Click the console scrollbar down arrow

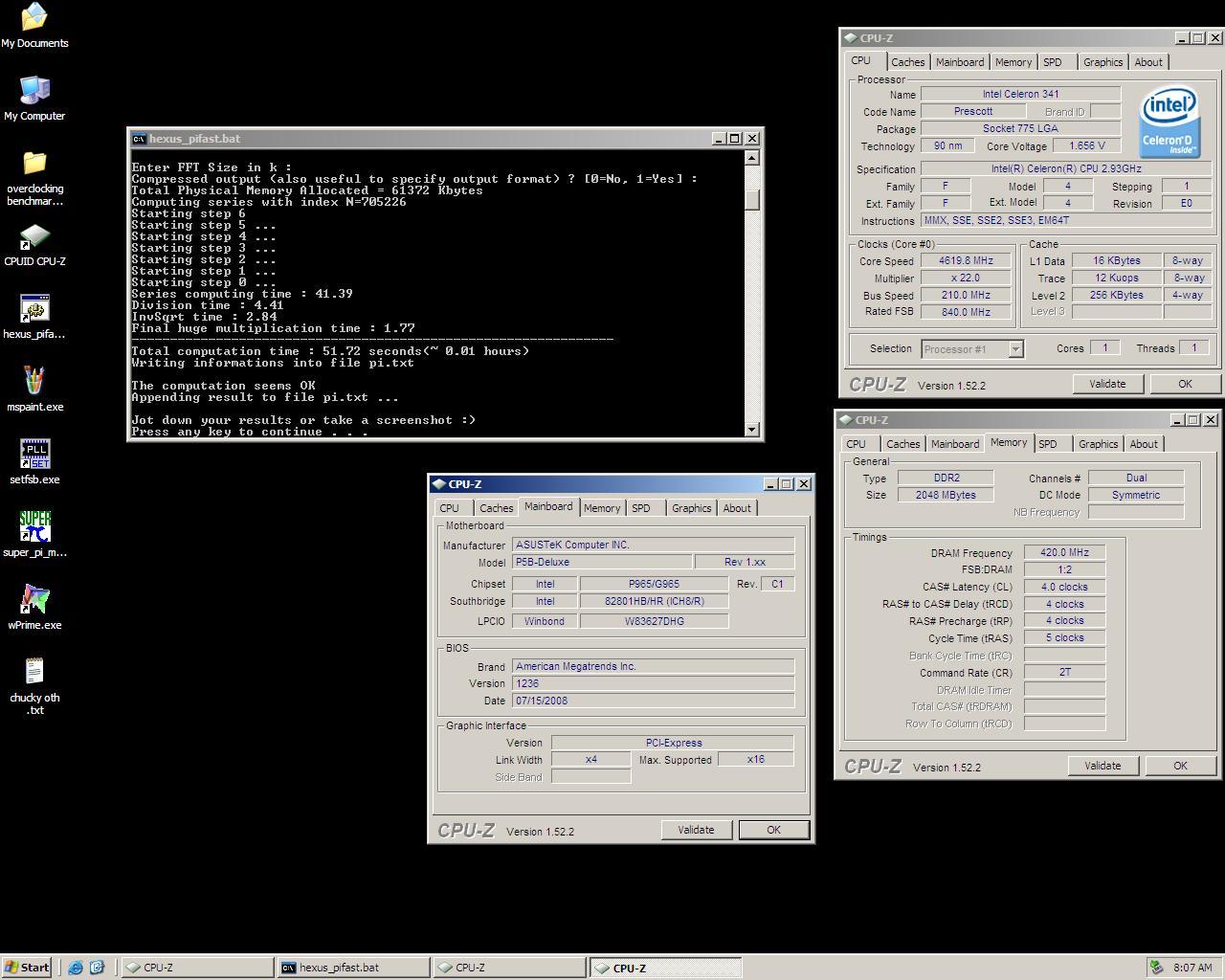pyautogui.click(x=752, y=430)
